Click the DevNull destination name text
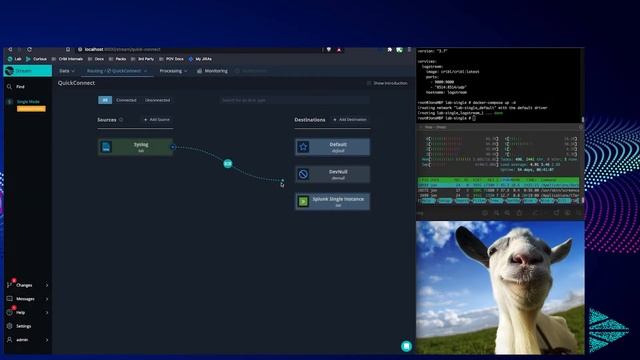This screenshot has height=360, width=640. 338,172
